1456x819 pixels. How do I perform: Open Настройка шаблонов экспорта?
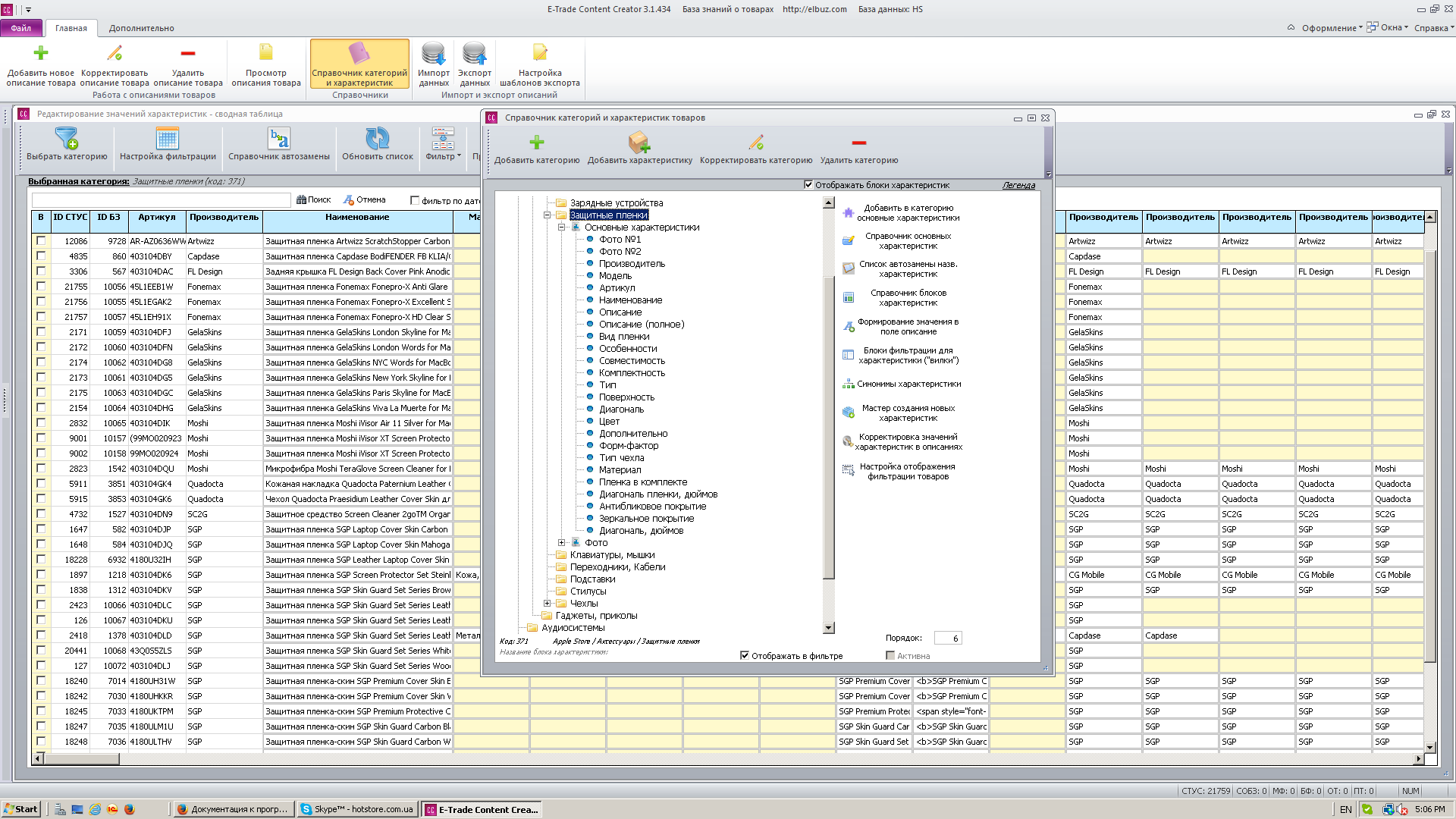(540, 64)
